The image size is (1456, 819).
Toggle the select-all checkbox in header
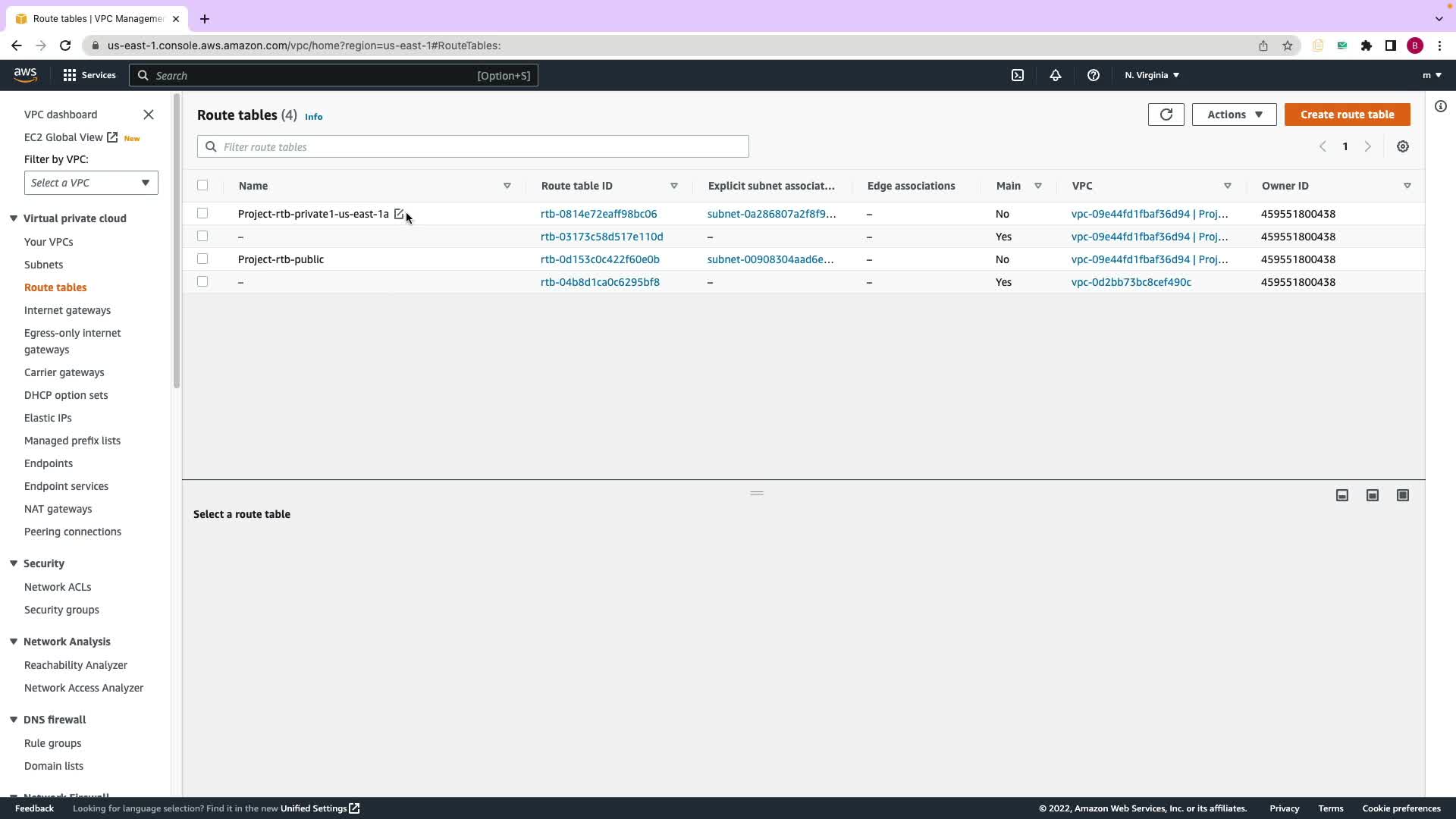tap(202, 185)
